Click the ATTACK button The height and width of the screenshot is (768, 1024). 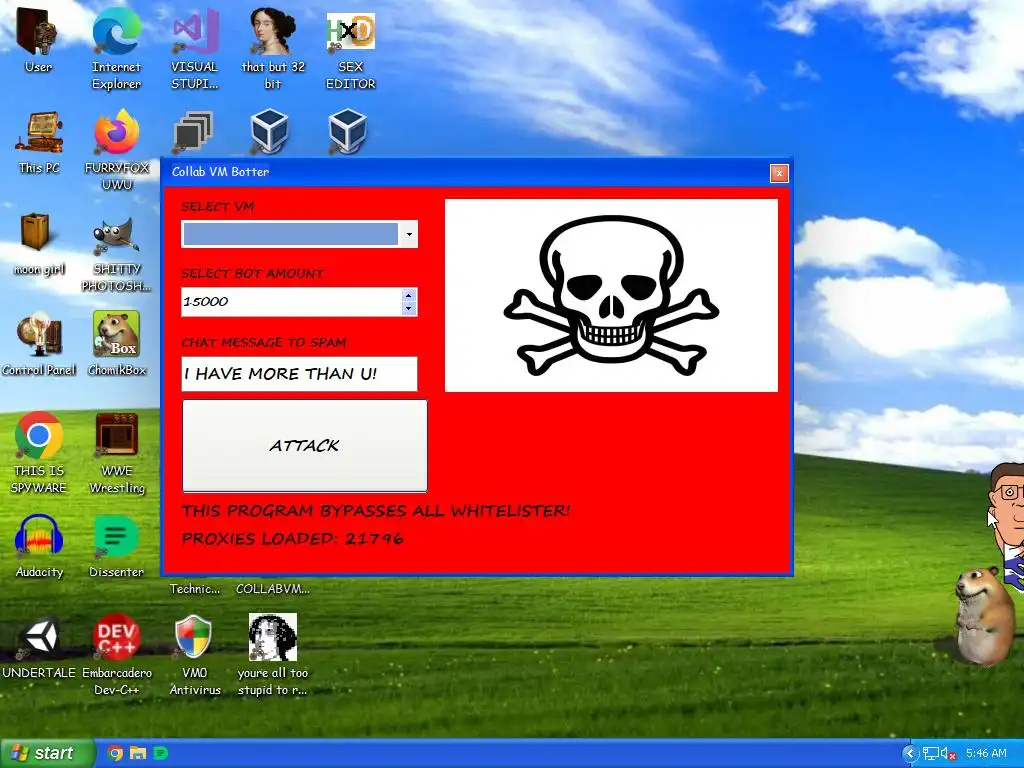click(x=304, y=445)
